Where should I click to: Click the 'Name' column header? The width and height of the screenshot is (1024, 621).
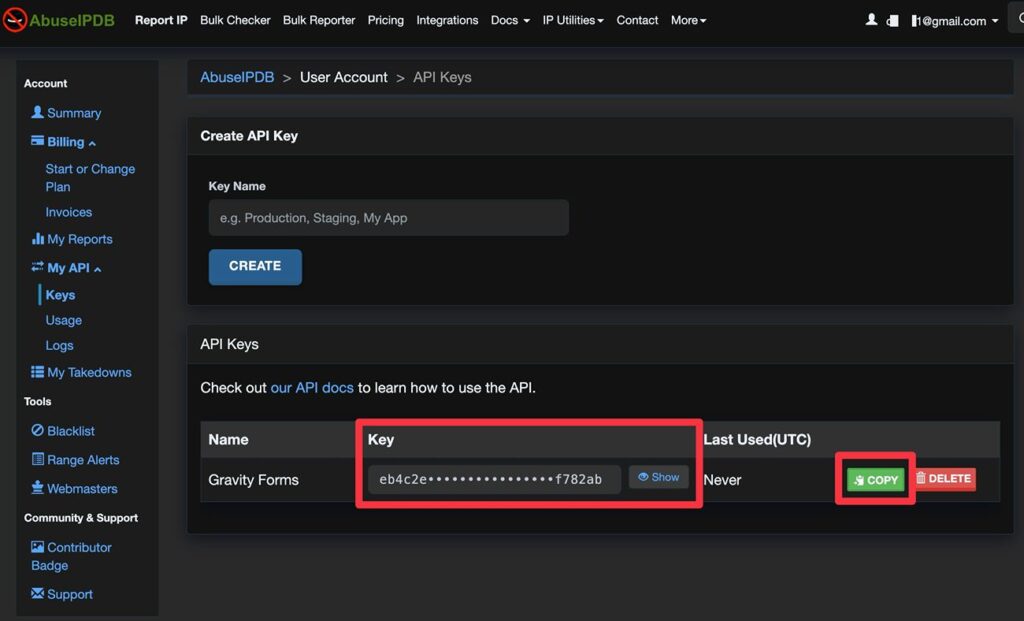coord(228,439)
